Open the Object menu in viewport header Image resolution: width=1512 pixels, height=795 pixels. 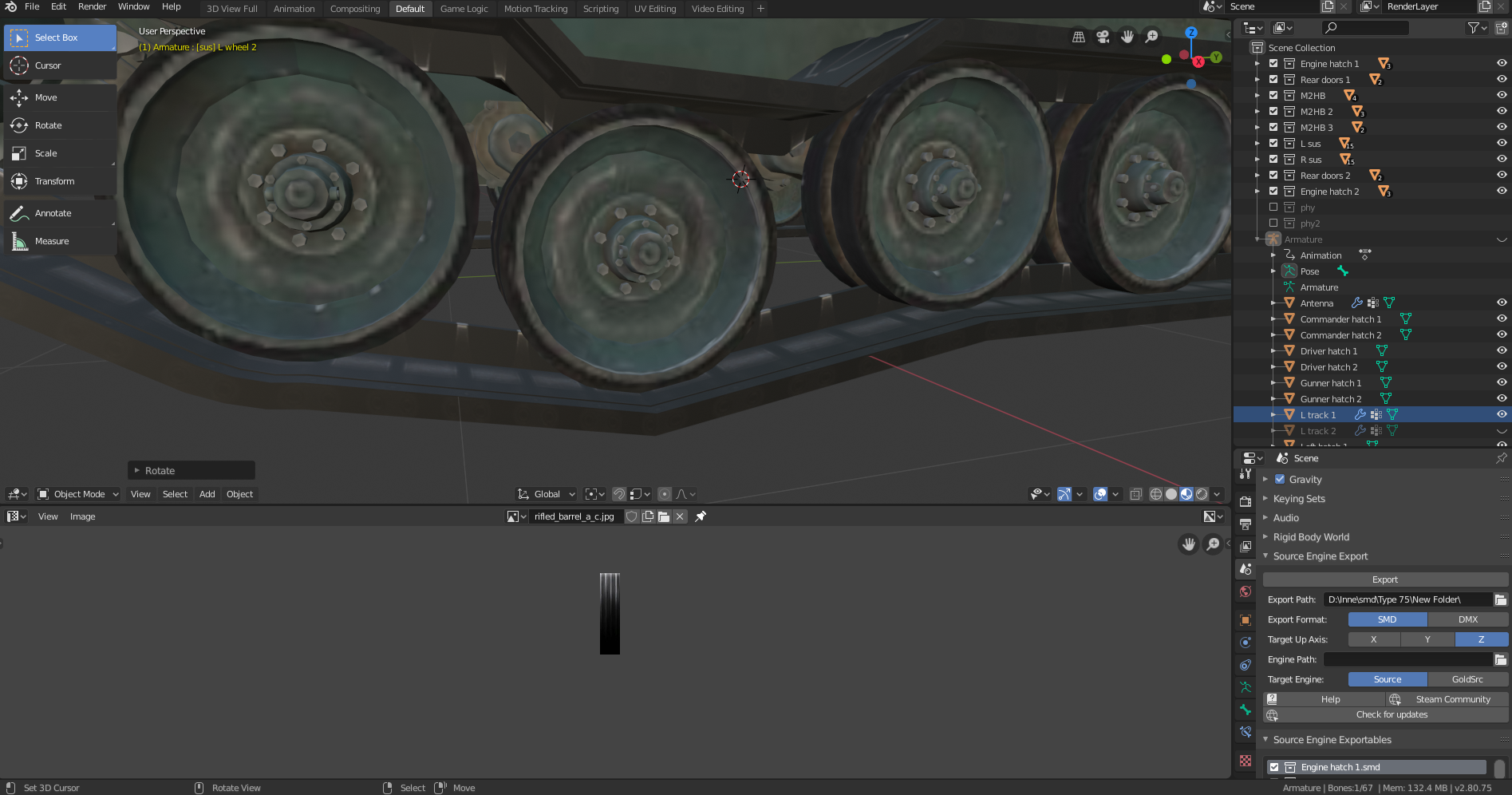239,494
